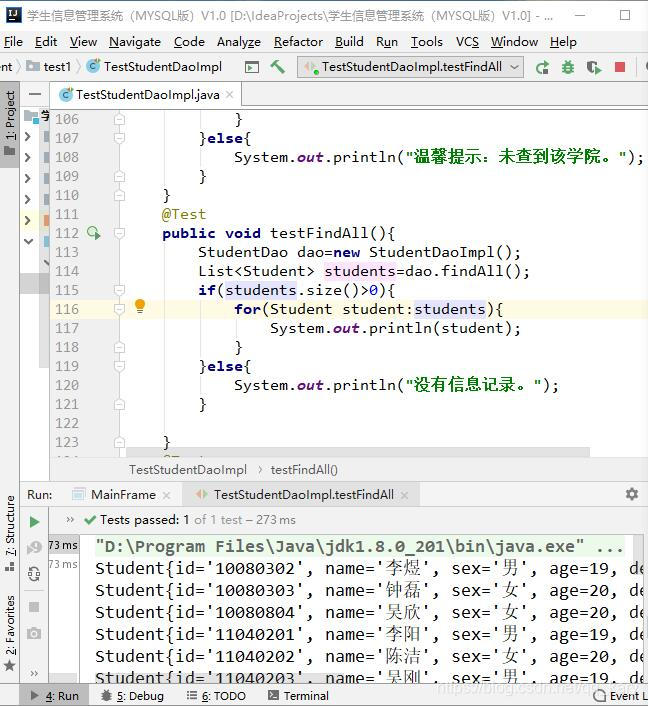Toggle the 1: Project side panel
The image size is (648, 706).
coord(10,124)
